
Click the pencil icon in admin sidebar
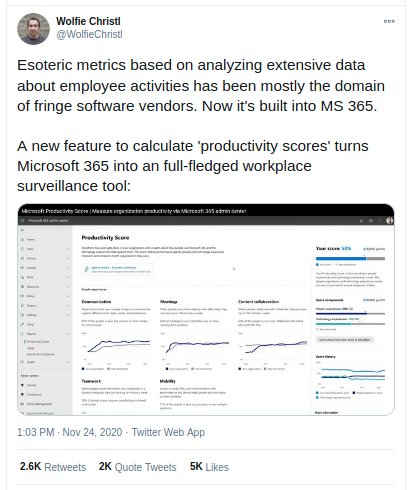pyautogui.click(x=23, y=324)
